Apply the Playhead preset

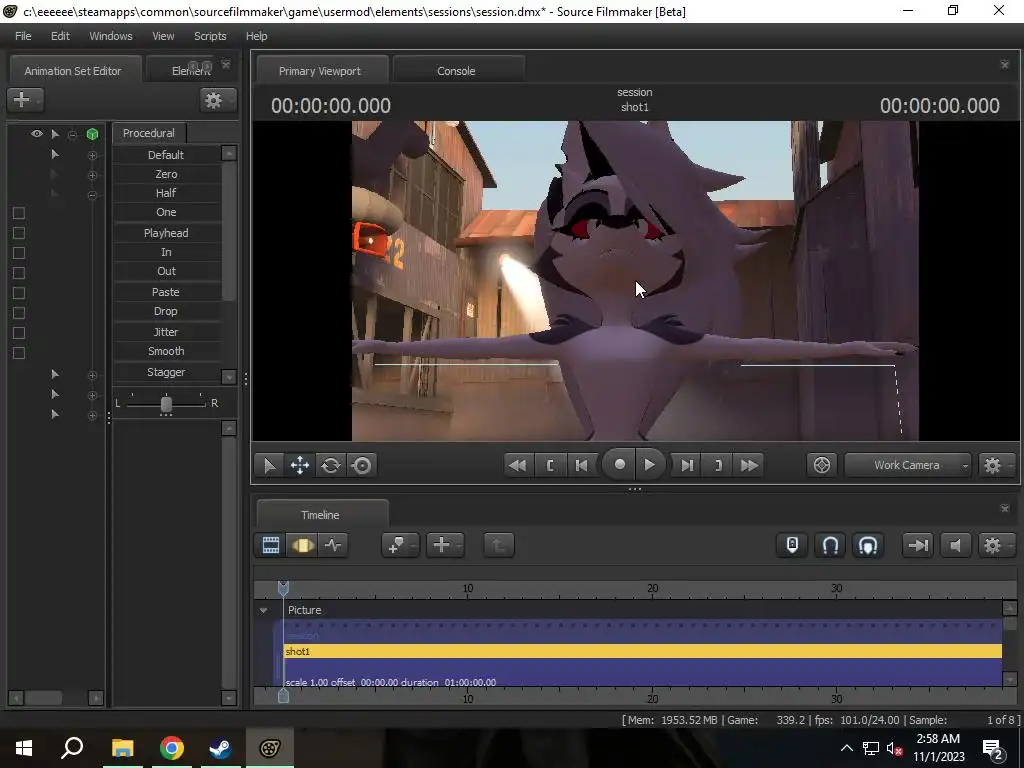tap(167, 233)
